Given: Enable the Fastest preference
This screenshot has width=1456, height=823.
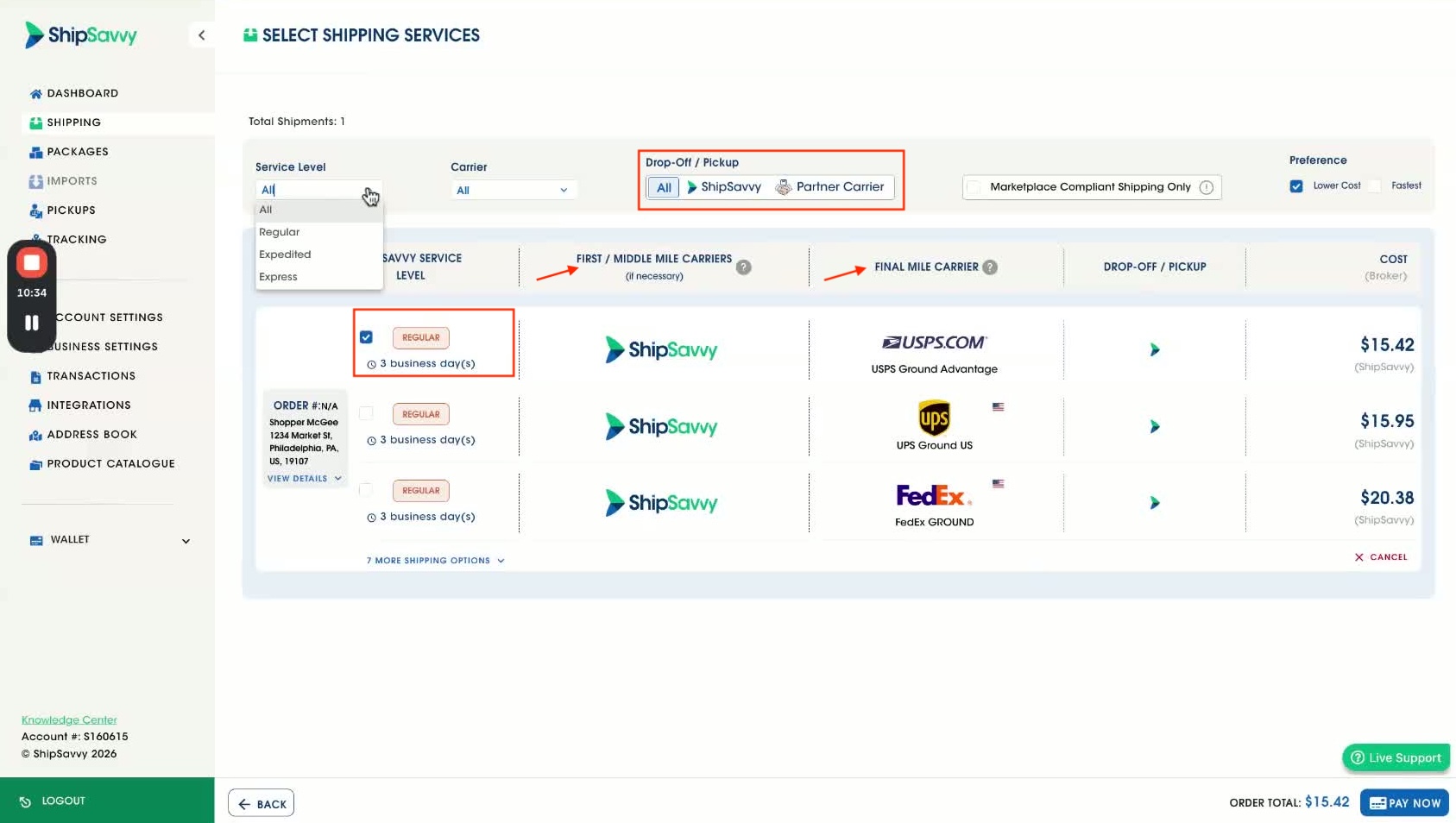Looking at the screenshot, I should click(1375, 185).
